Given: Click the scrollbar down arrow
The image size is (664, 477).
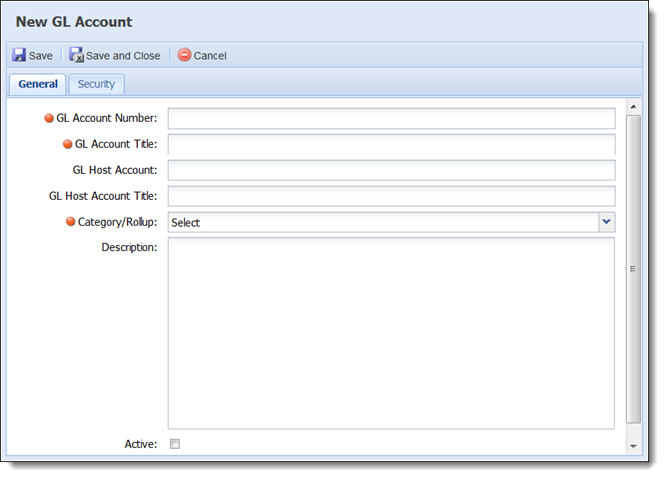Looking at the screenshot, I should click(633, 446).
